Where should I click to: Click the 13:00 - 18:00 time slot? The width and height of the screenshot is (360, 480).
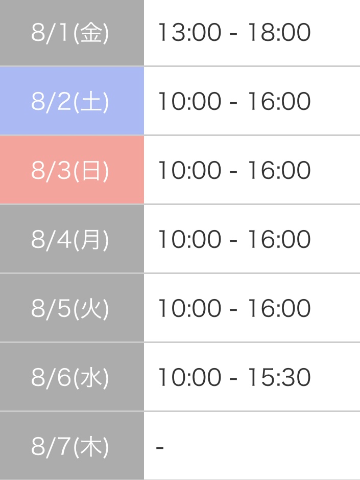(x=234, y=33)
